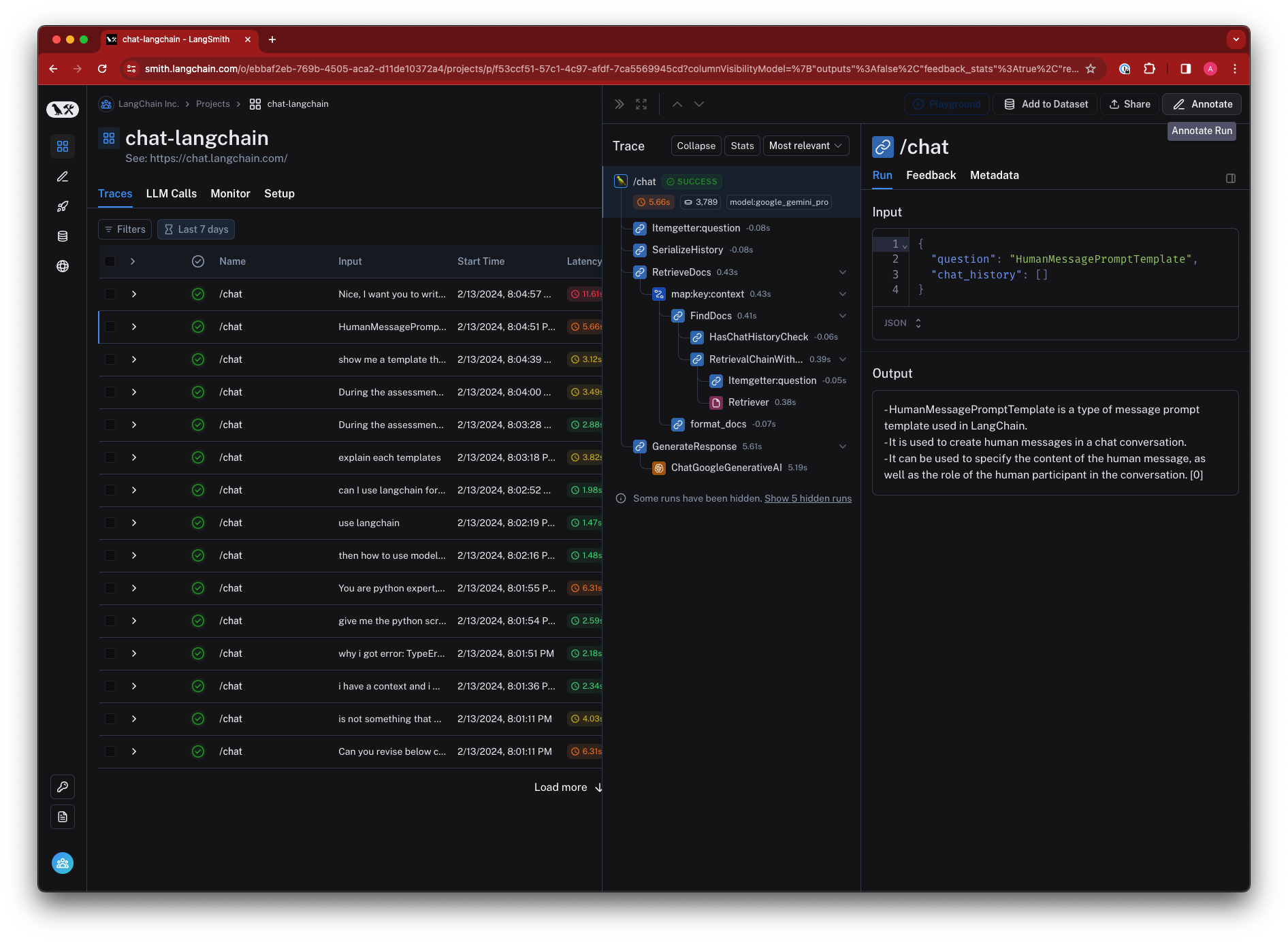Open the Metadata tab in run panel
This screenshot has width=1288, height=942.
point(995,175)
